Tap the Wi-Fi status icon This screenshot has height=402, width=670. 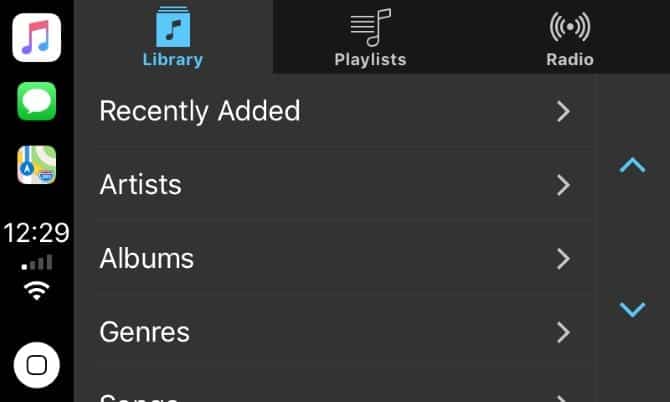[x=37, y=290]
